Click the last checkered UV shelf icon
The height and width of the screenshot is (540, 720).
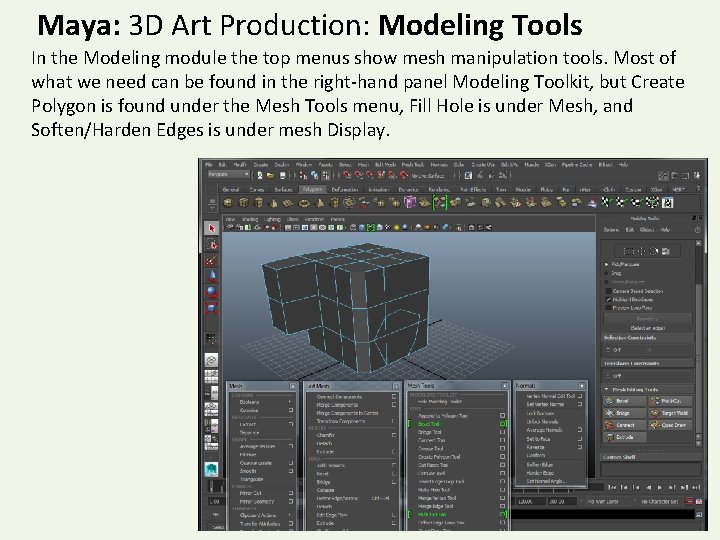[667, 202]
